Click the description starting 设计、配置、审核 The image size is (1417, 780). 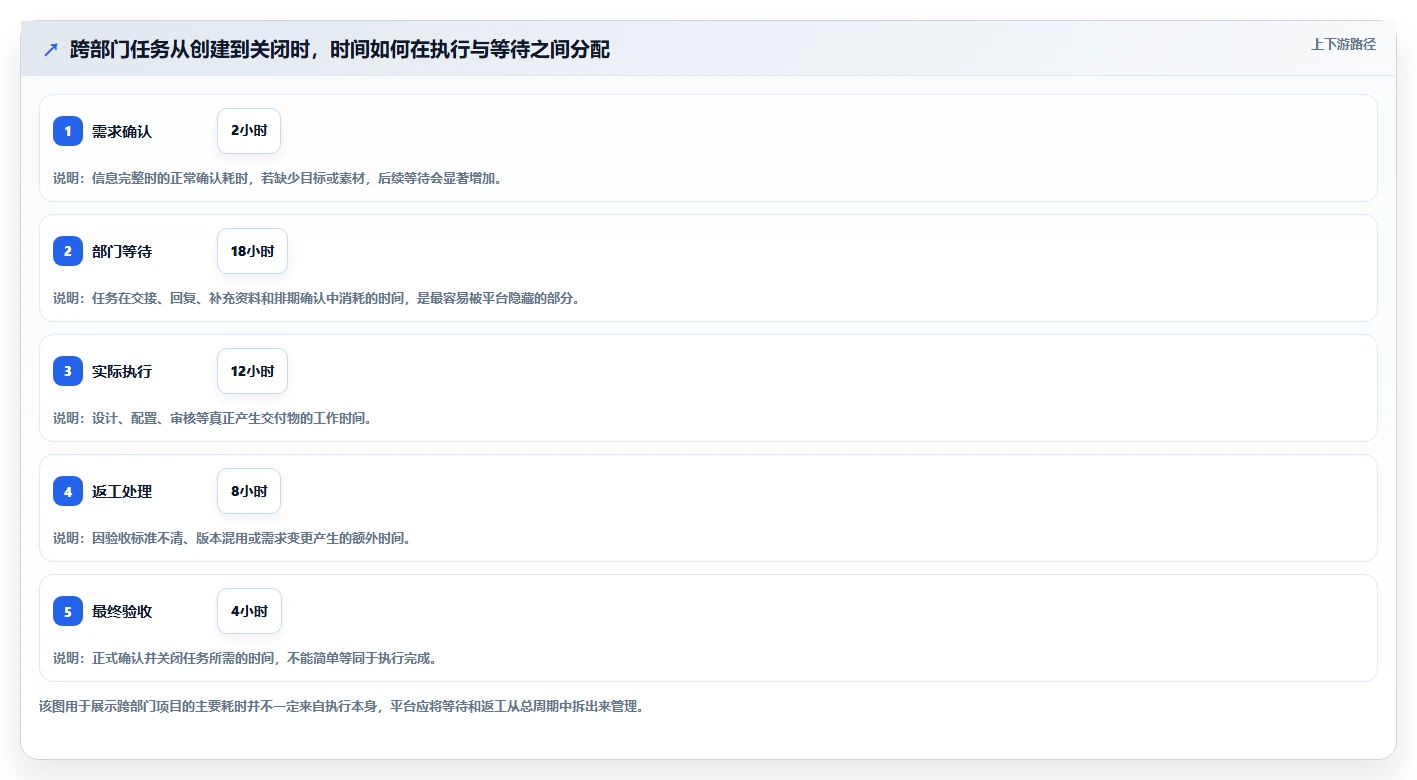point(212,418)
